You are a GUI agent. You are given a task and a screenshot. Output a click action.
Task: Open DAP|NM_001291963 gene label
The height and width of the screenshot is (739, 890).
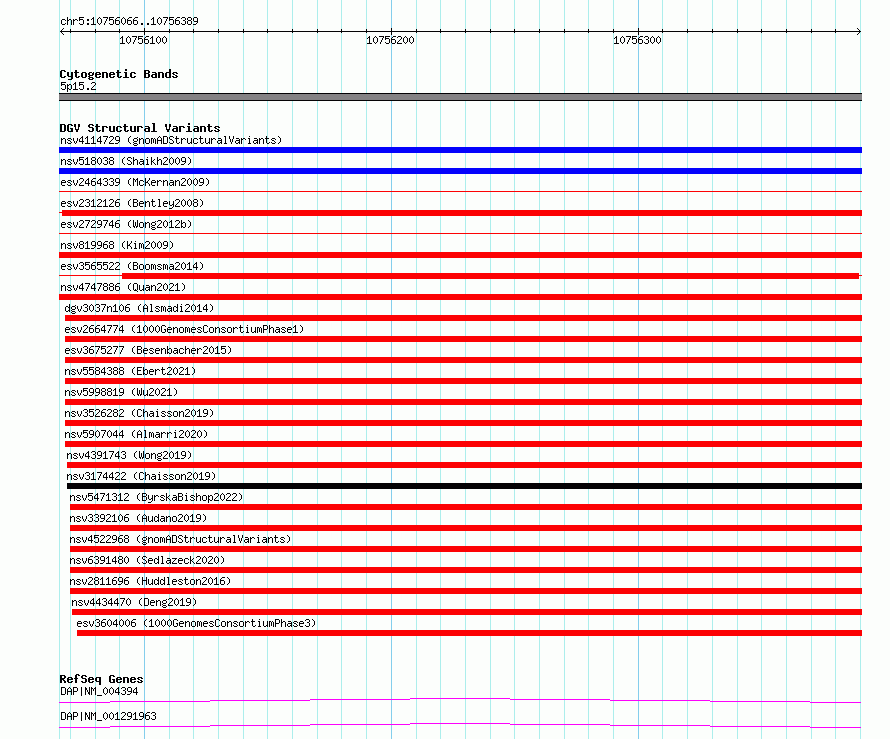pos(108,716)
